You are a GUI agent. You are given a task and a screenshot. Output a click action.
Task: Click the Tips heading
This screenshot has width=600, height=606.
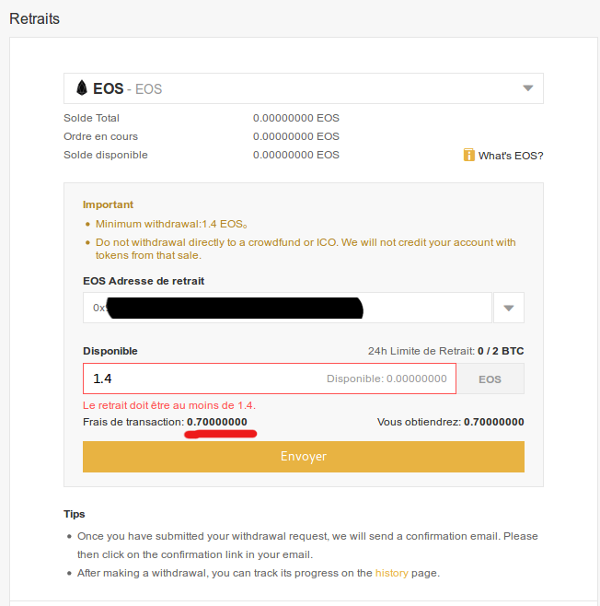tap(74, 514)
